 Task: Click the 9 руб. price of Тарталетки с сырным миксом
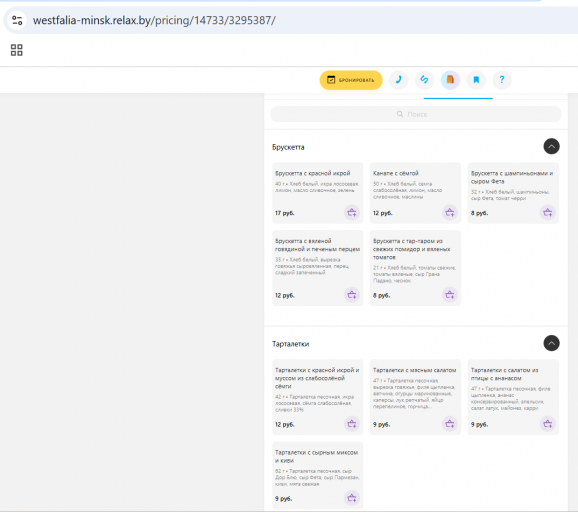pyautogui.click(x=283, y=499)
